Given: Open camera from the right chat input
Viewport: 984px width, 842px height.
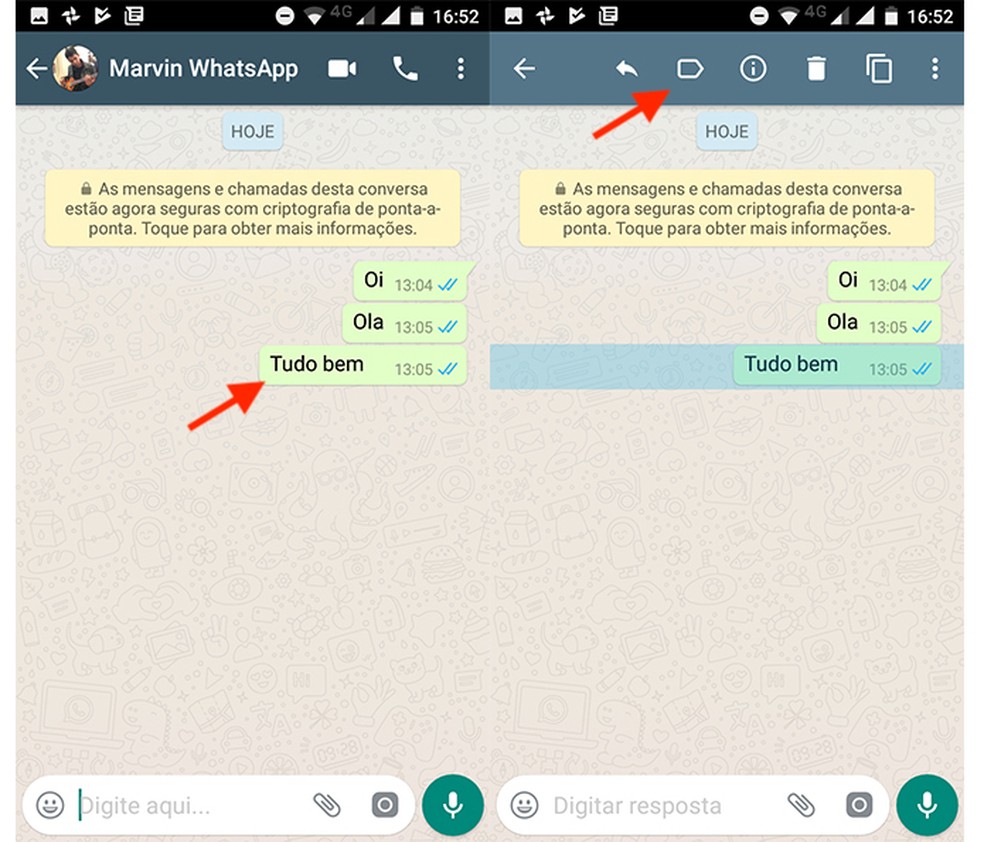Looking at the screenshot, I should 859,805.
